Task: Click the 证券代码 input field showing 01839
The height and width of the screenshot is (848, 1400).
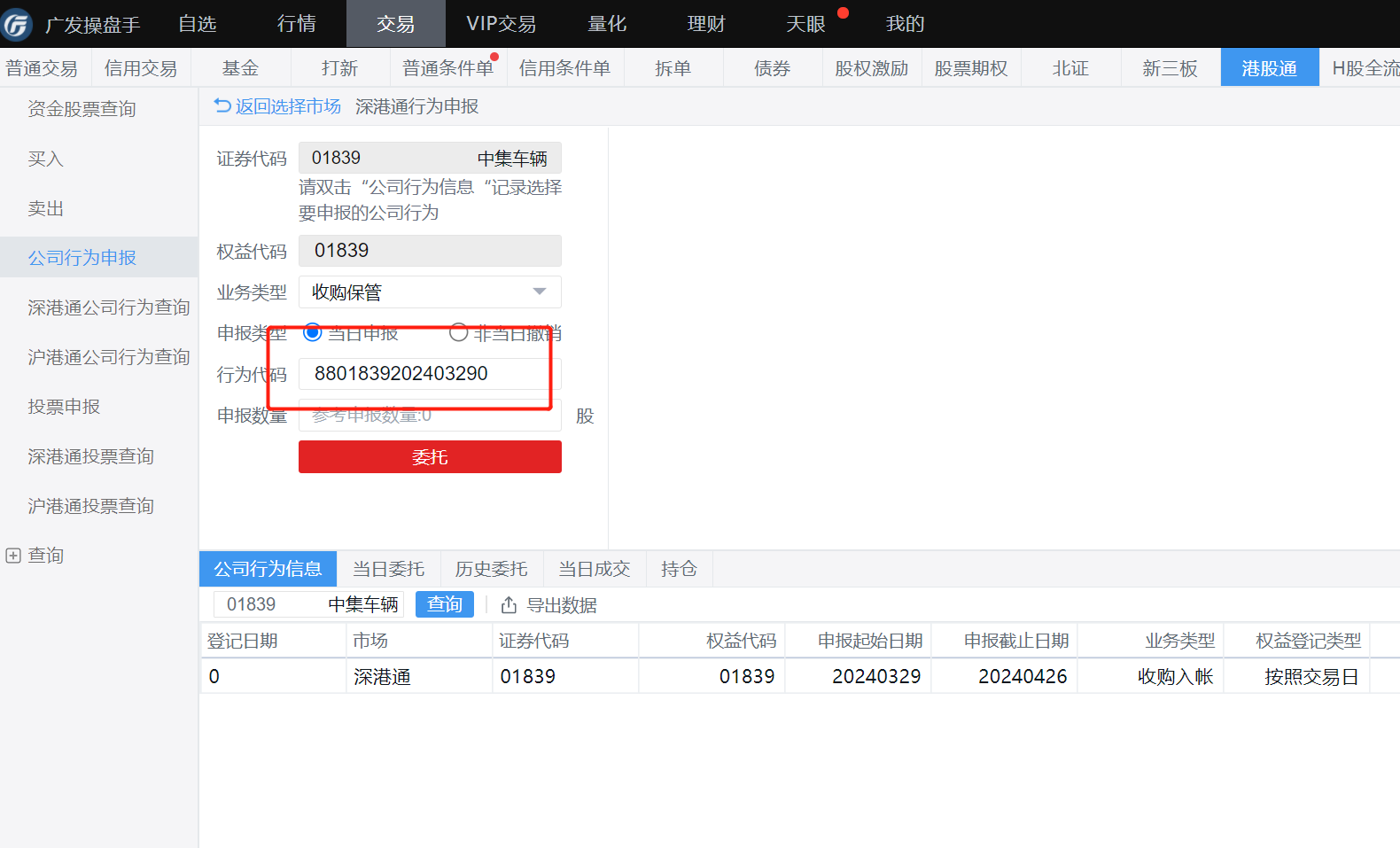Action: pyautogui.click(x=430, y=158)
